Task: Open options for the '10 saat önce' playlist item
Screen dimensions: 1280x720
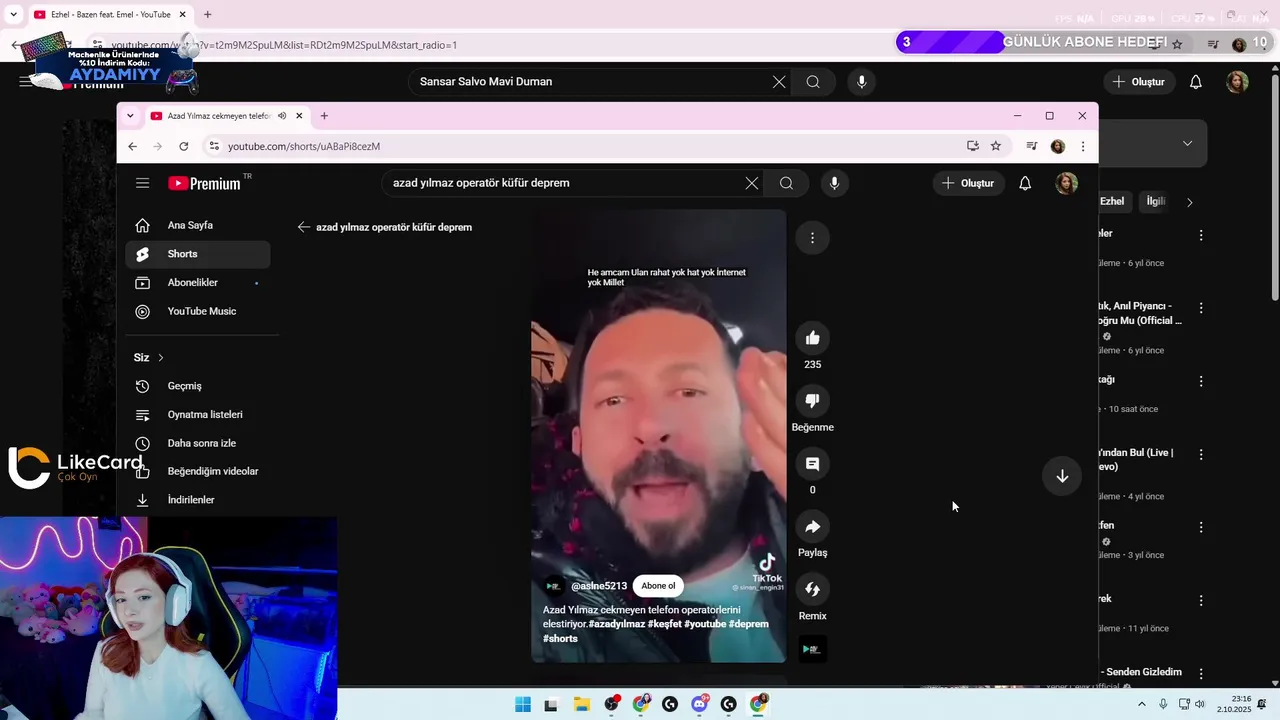Action: tap(1201, 381)
